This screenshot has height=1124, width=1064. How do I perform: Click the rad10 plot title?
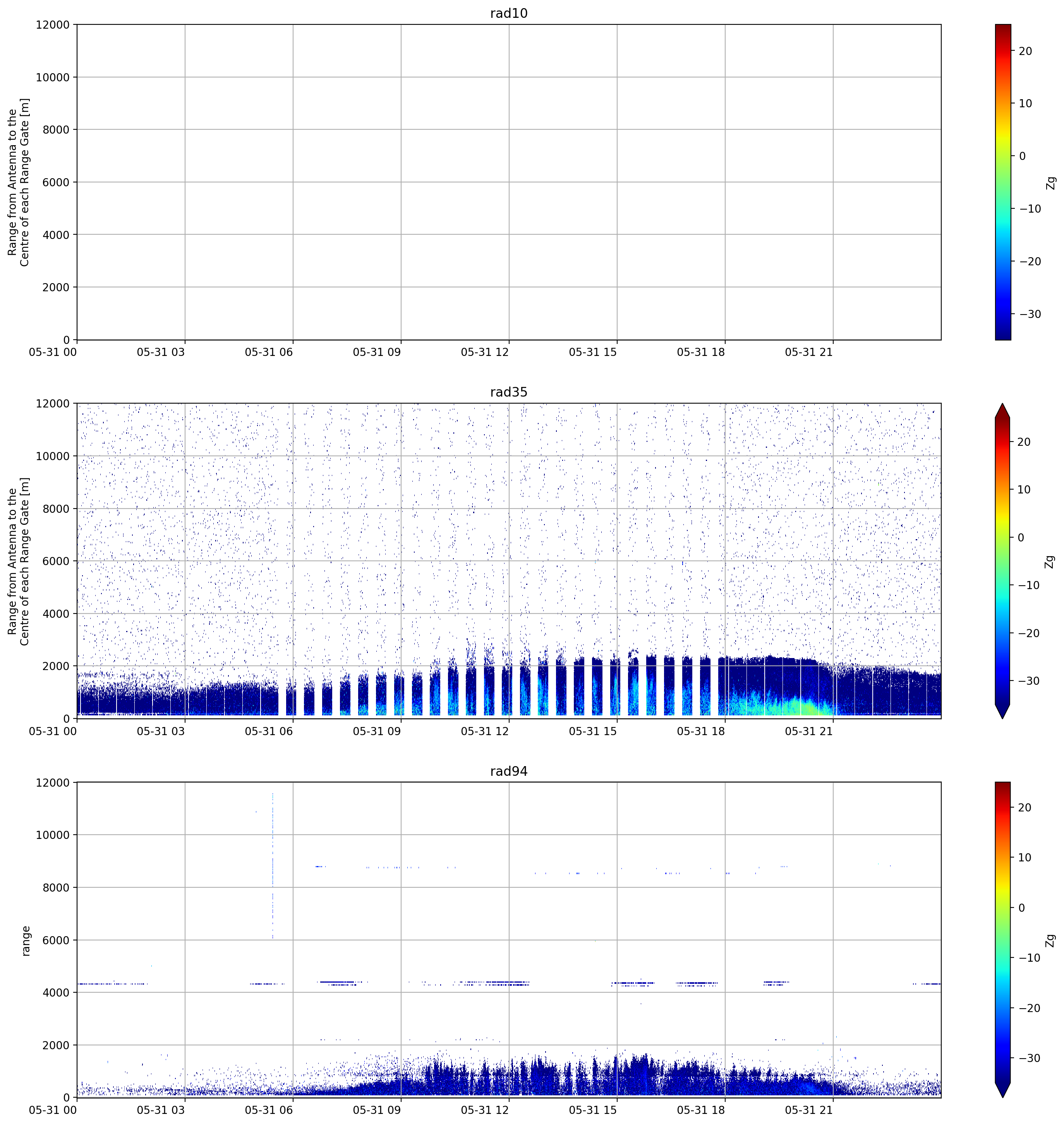(x=509, y=13)
